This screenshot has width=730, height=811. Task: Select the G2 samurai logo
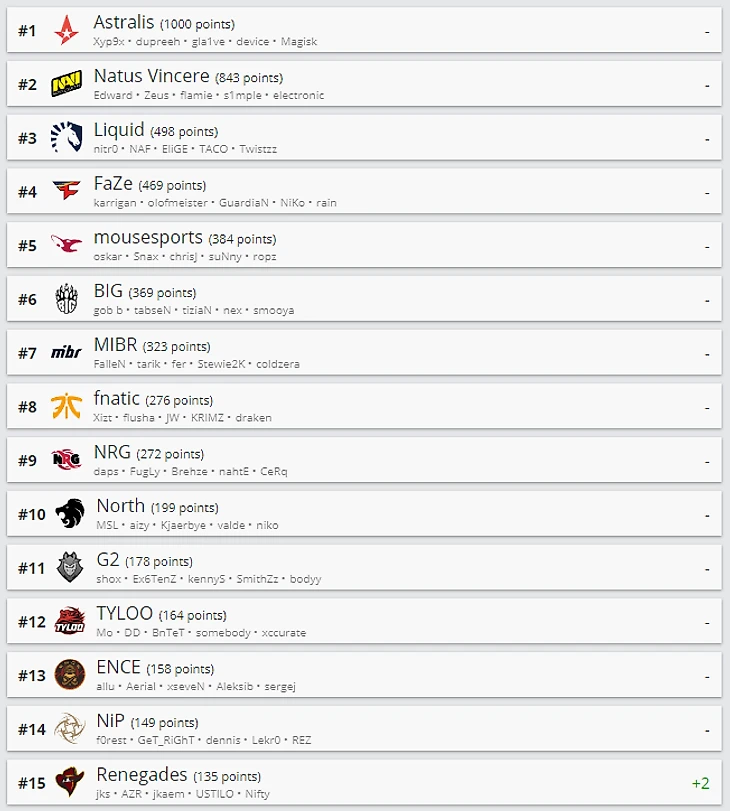coord(70,567)
